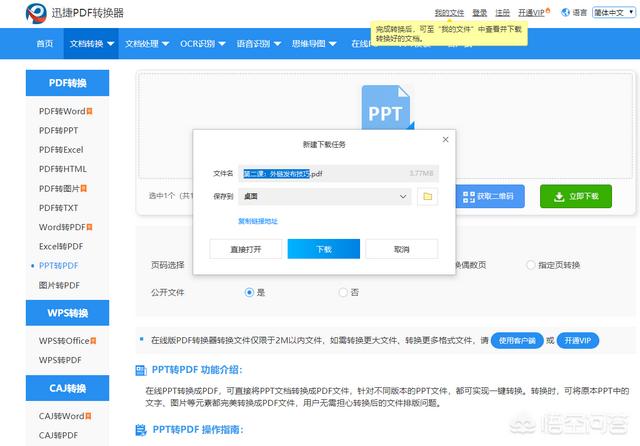This screenshot has width=640, height=446.
Task: Open PDF转HTML in sidebar
Action: [63, 169]
